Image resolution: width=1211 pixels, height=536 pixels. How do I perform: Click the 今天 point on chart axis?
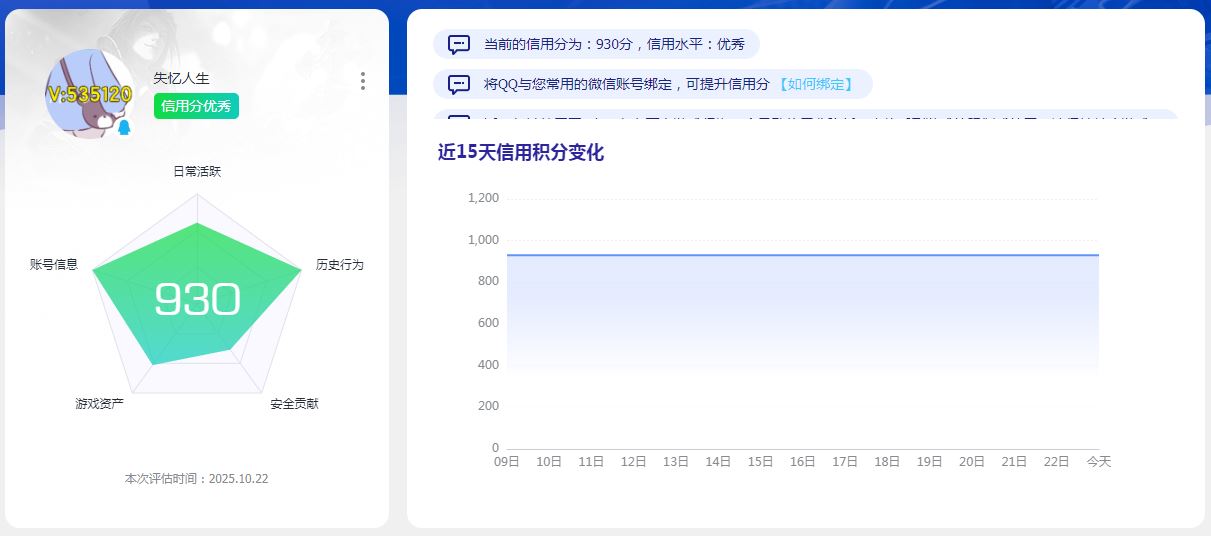coord(1099,462)
